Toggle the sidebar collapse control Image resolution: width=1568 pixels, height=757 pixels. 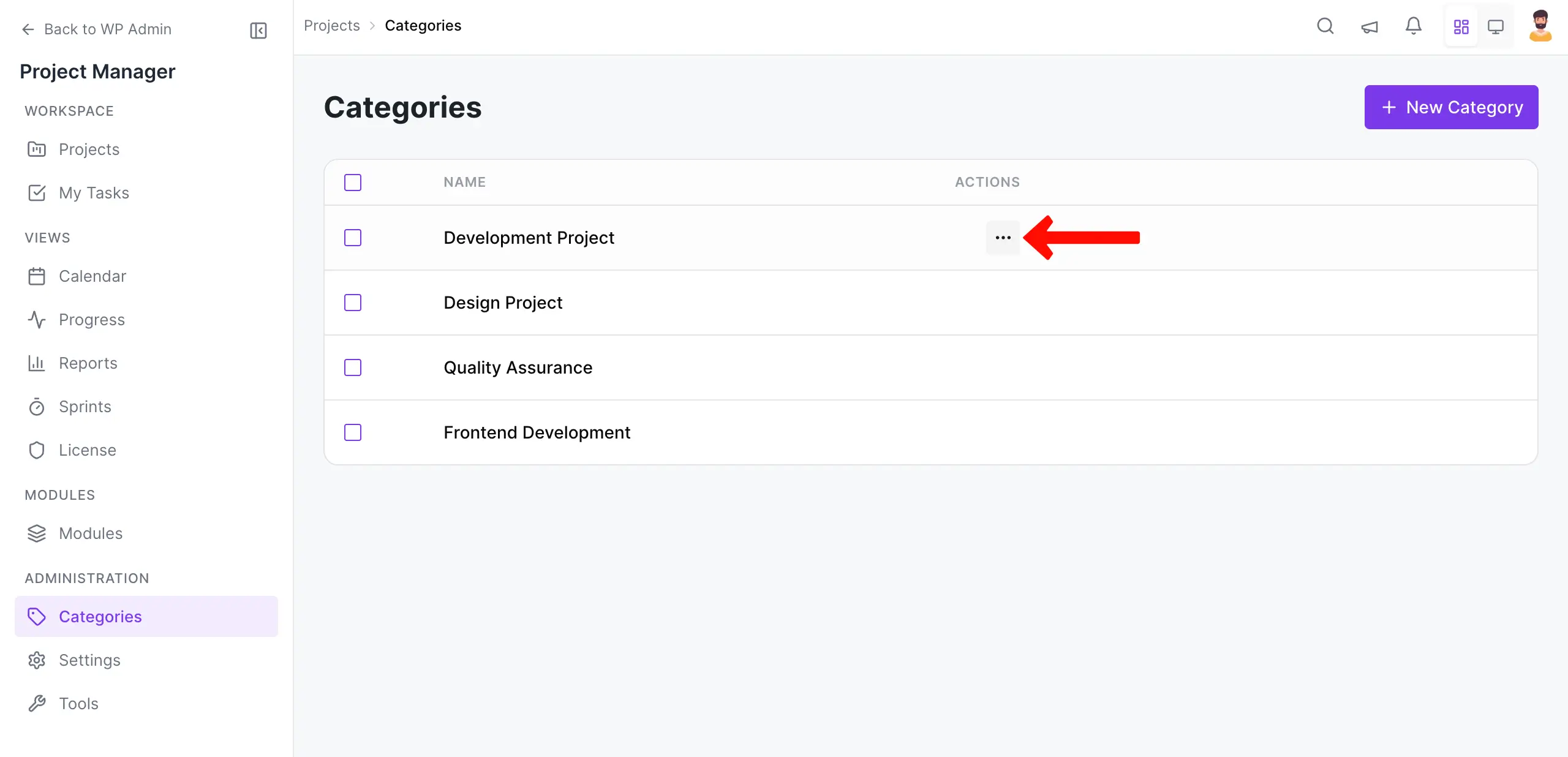pos(257,30)
